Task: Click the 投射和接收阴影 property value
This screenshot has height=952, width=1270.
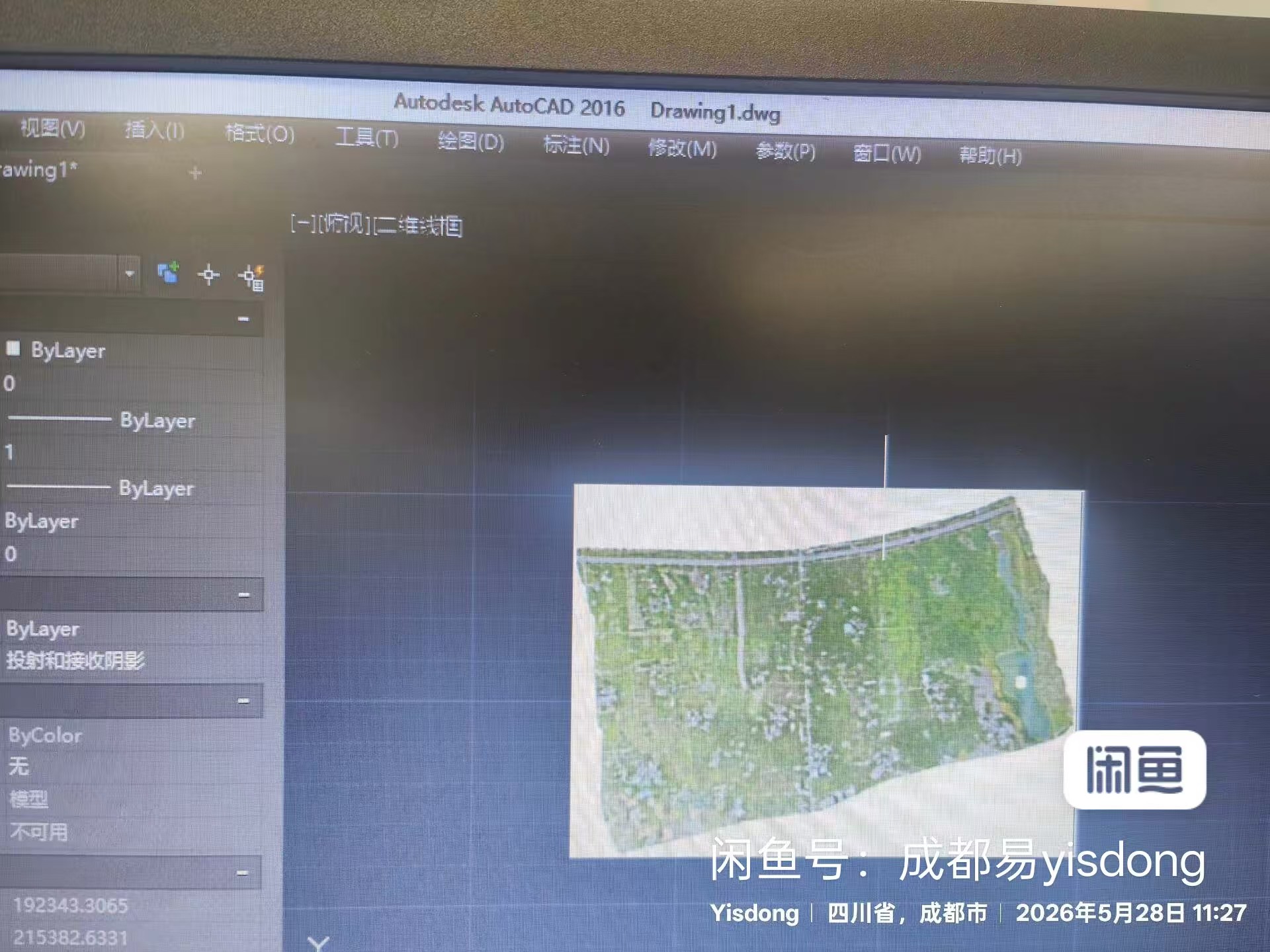Action: pyautogui.click(x=75, y=660)
